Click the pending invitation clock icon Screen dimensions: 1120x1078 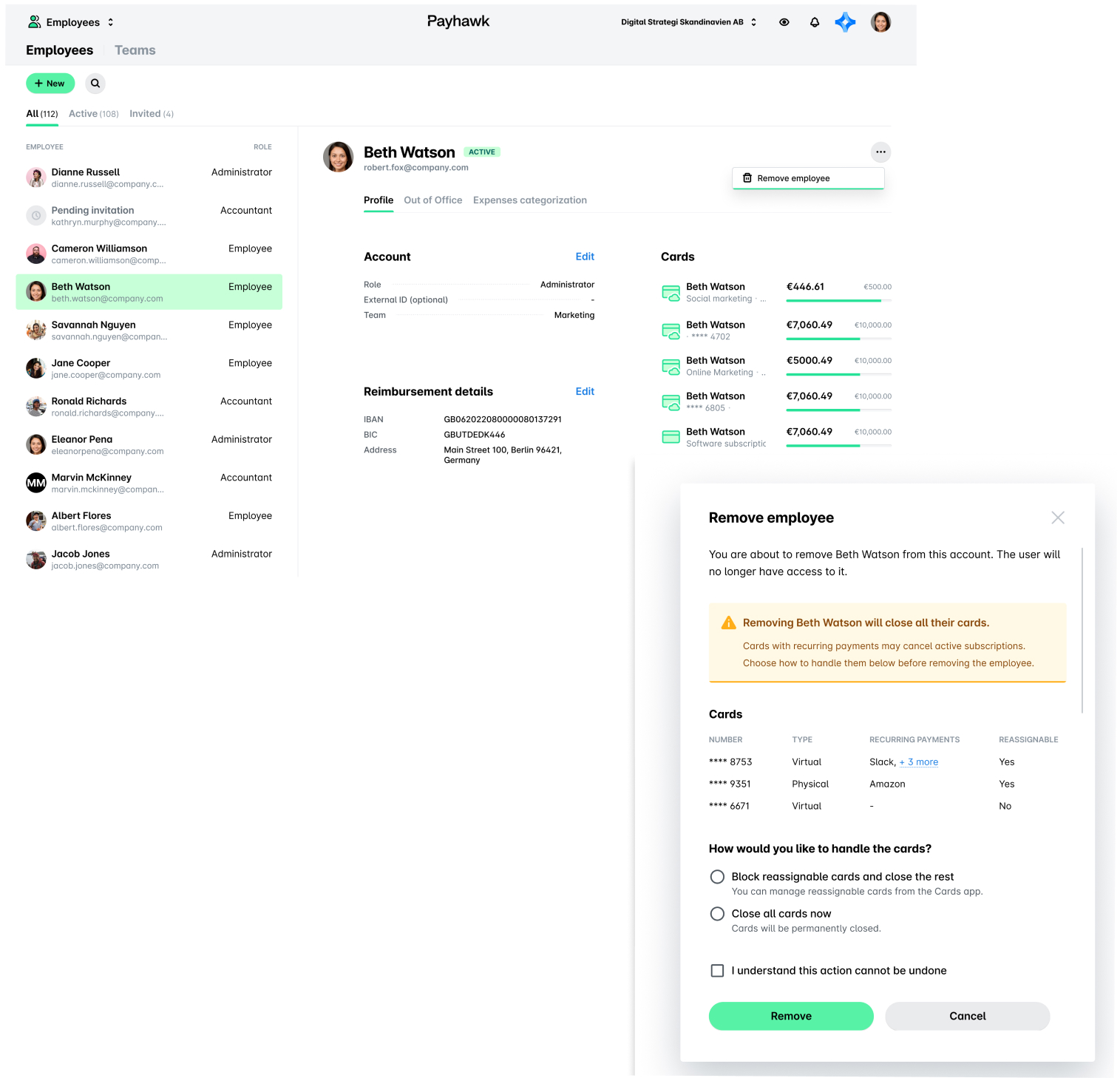36,216
